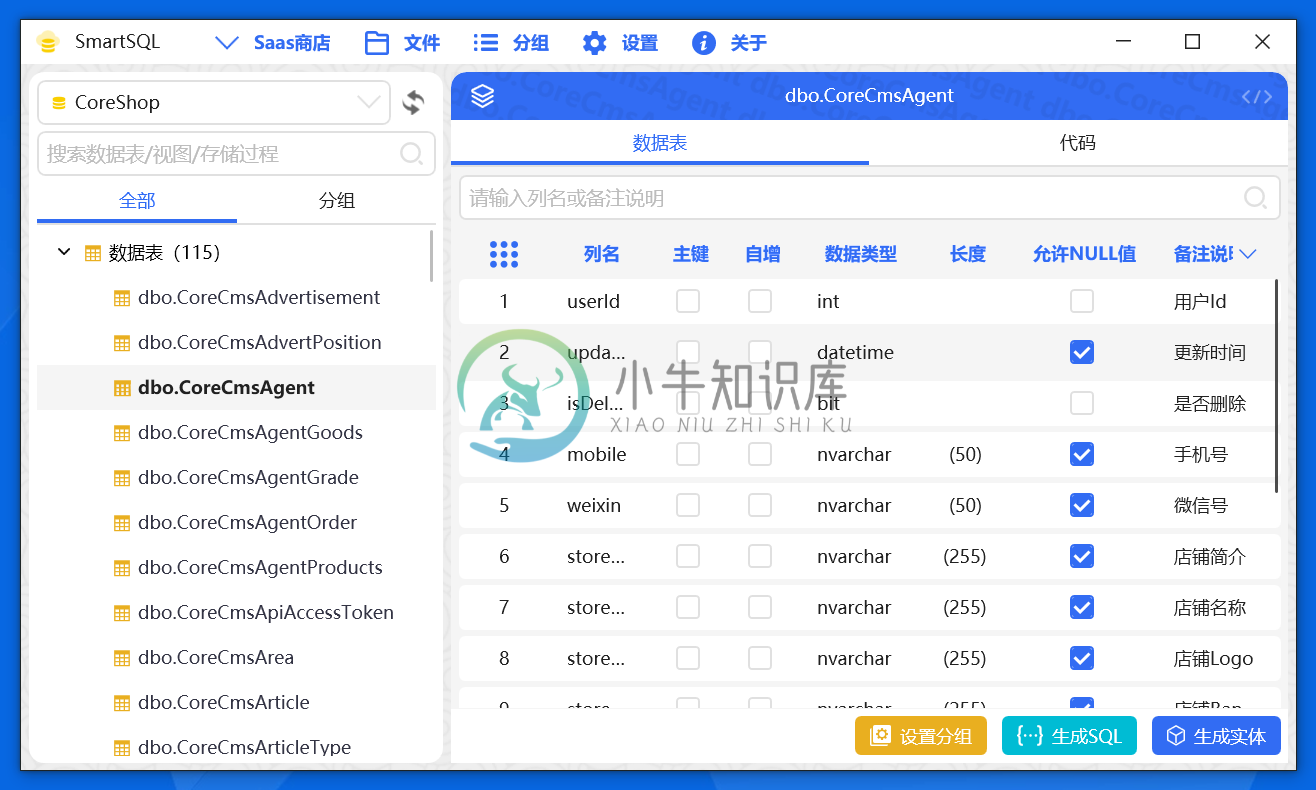
Task: Uncheck allow NULL for 店铺Logo row
Action: point(1082,658)
